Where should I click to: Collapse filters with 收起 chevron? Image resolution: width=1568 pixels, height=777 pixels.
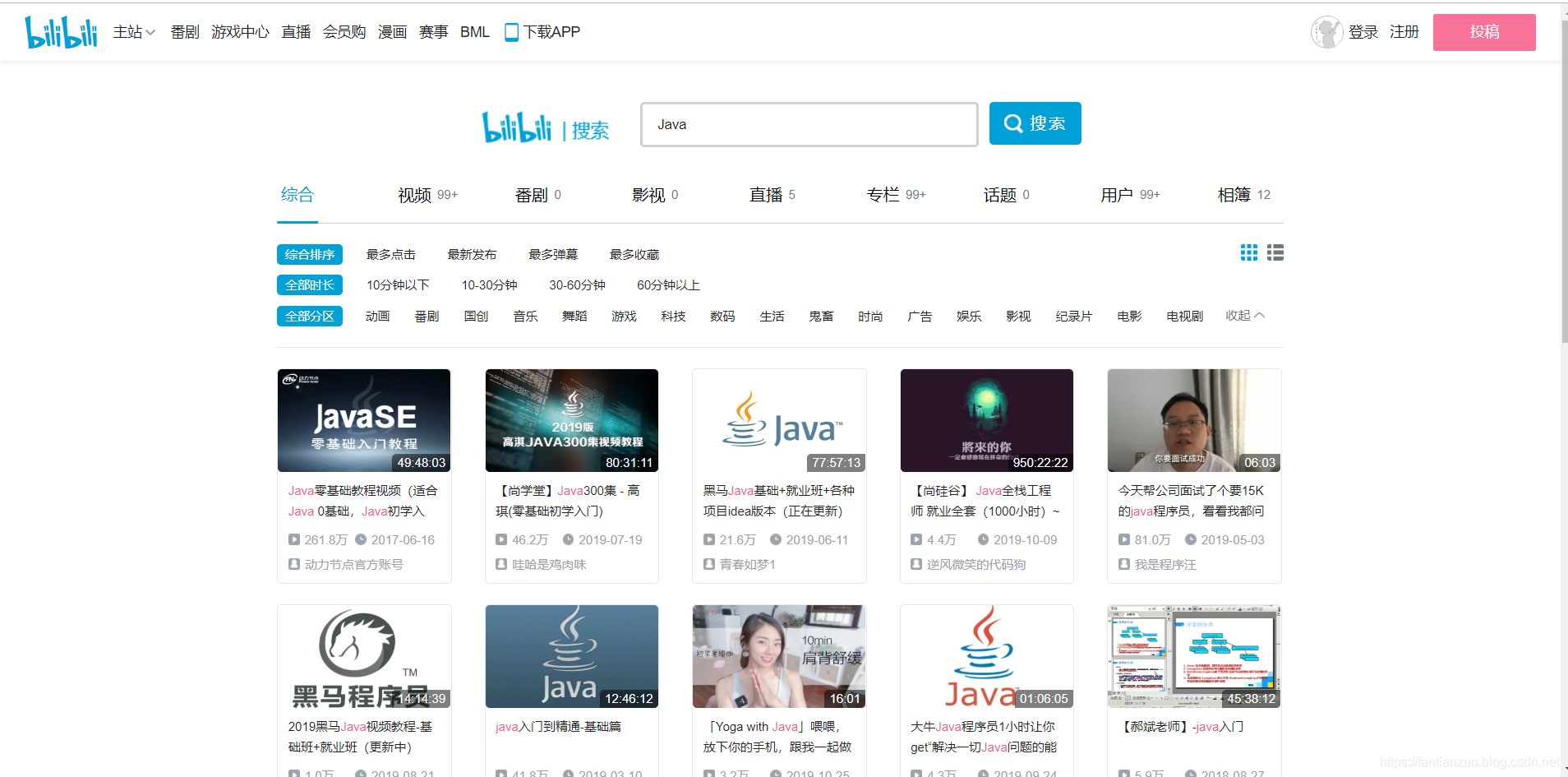coord(1245,316)
